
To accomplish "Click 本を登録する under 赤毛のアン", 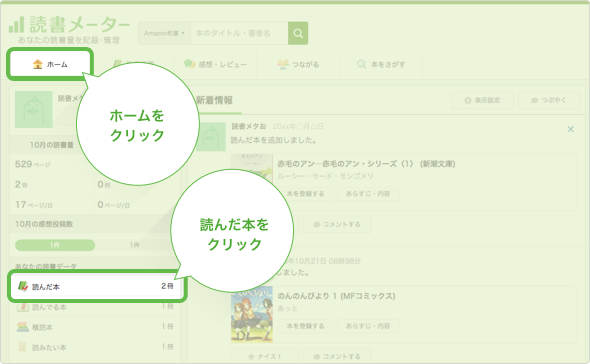I will pos(305,194).
